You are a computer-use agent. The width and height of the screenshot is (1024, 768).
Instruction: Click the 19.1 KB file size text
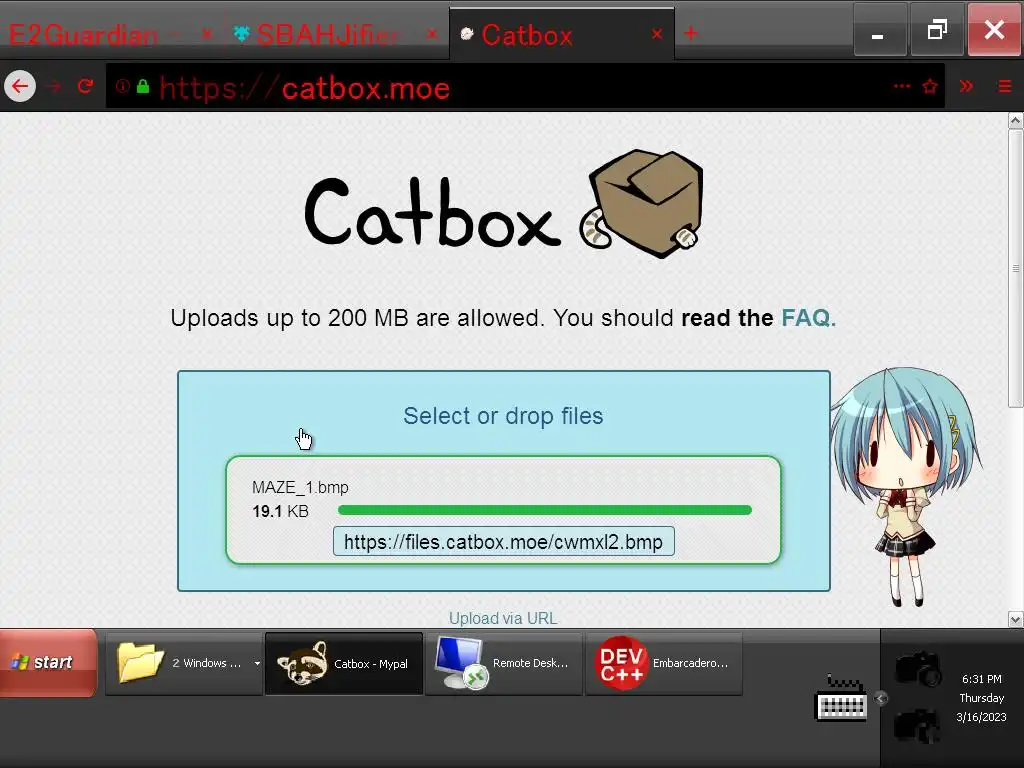pos(280,511)
